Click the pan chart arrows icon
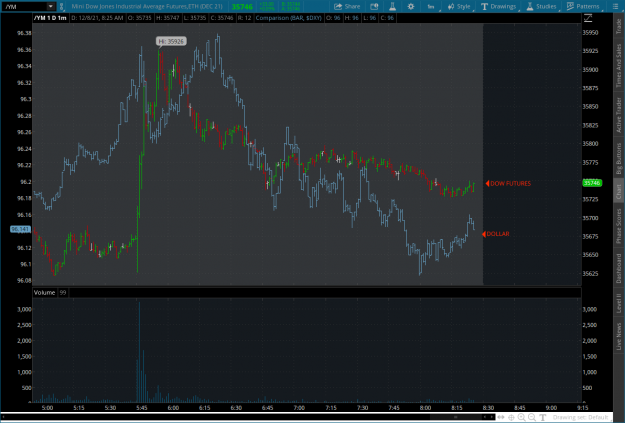This screenshot has height=423, width=625. [501, 417]
